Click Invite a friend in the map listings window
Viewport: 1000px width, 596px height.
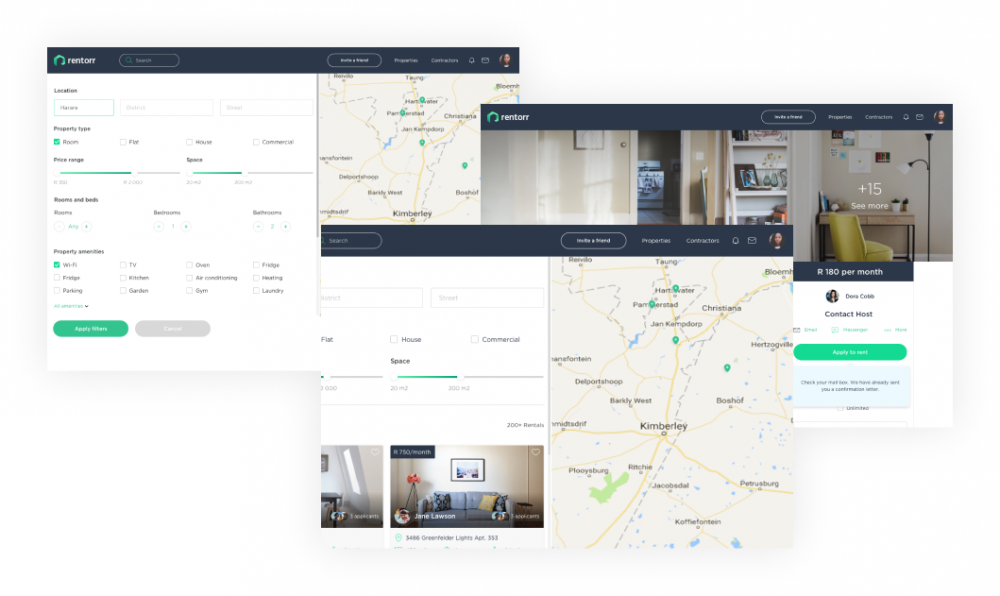[593, 241]
